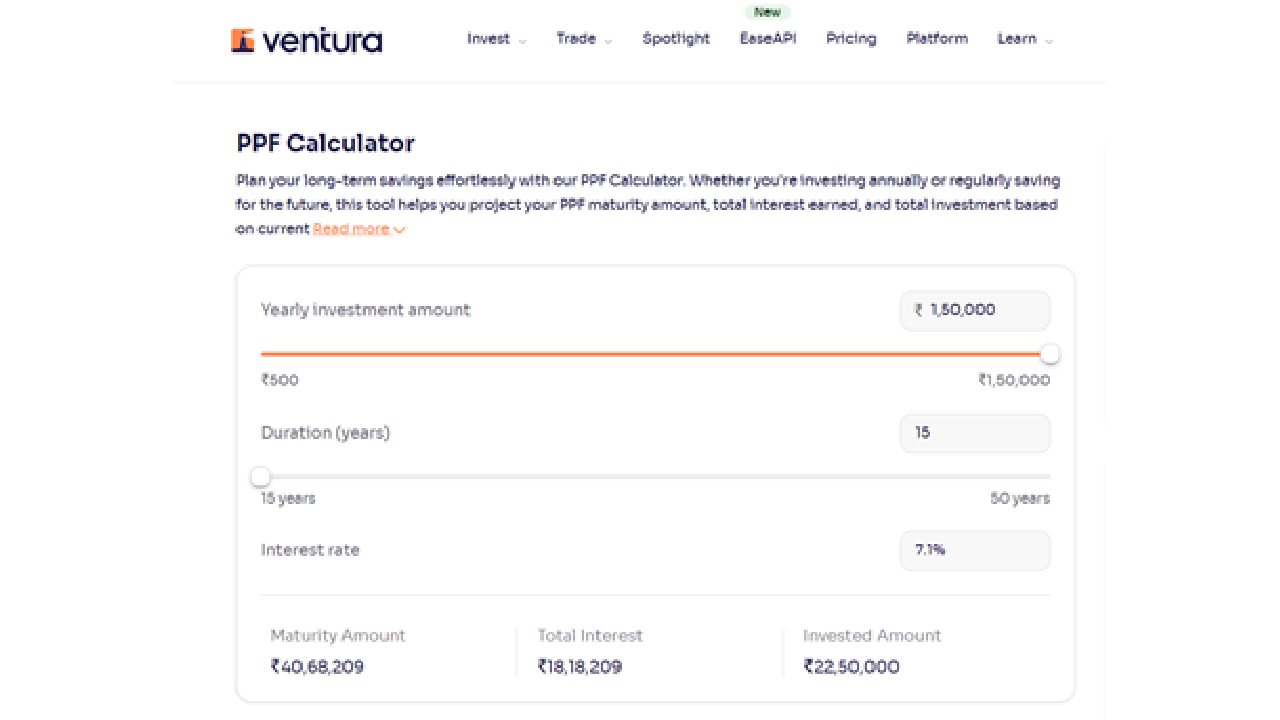This screenshot has height=720, width=1280.
Task: Click the rupee symbol in the investment field
Action: (918, 311)
